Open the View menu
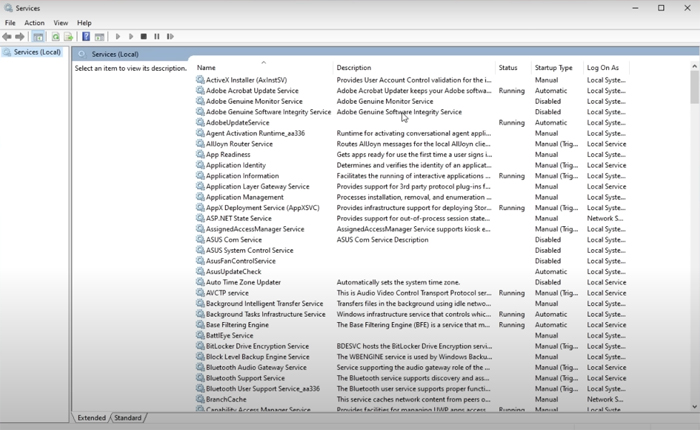The image size is (700, 430). coord(61,22)
